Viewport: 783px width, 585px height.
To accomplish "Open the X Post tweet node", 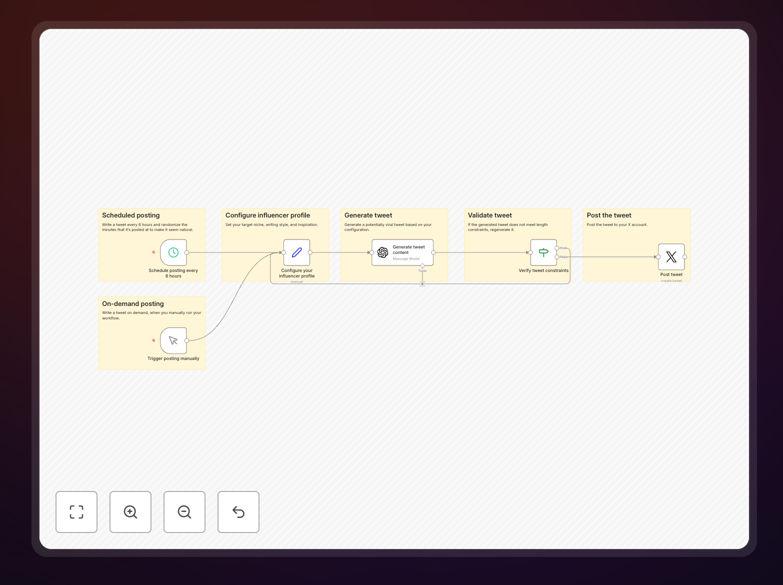I will [x=671, y=257].
